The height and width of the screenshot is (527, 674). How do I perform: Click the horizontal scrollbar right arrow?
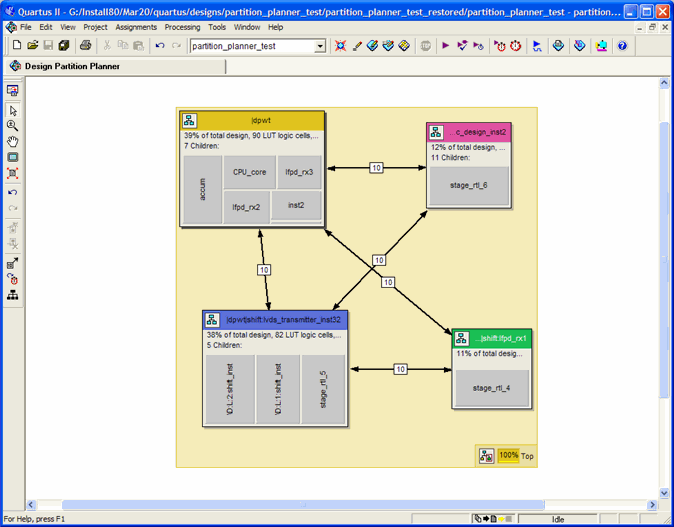tap(651, 505)
